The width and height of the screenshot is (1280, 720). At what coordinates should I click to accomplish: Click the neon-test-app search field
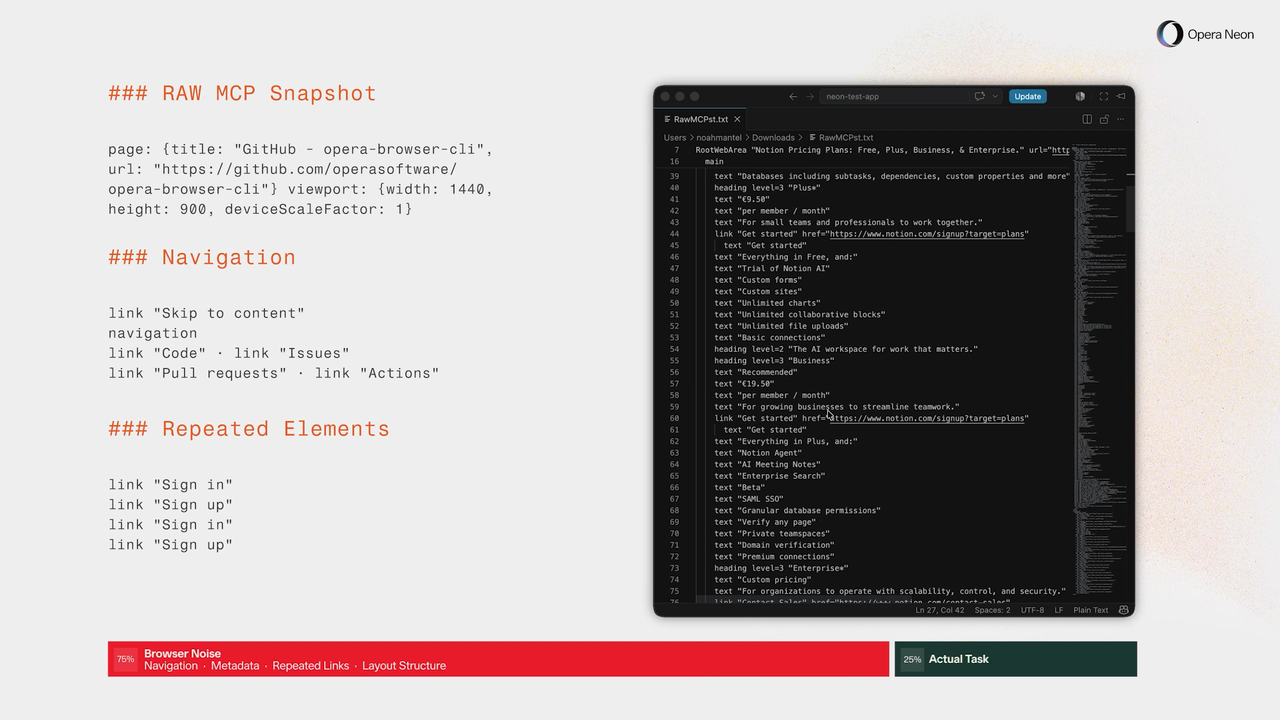click(894, 97)
